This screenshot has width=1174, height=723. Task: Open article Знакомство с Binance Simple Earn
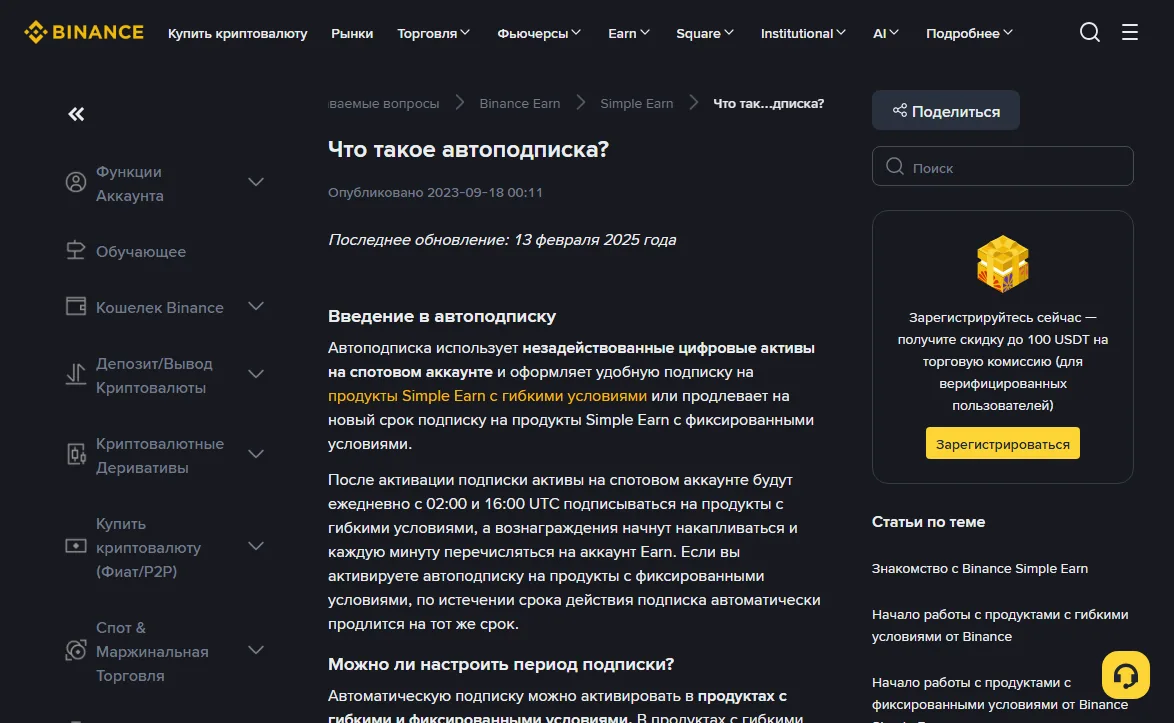pyautogui.click(x=979, y=568)
